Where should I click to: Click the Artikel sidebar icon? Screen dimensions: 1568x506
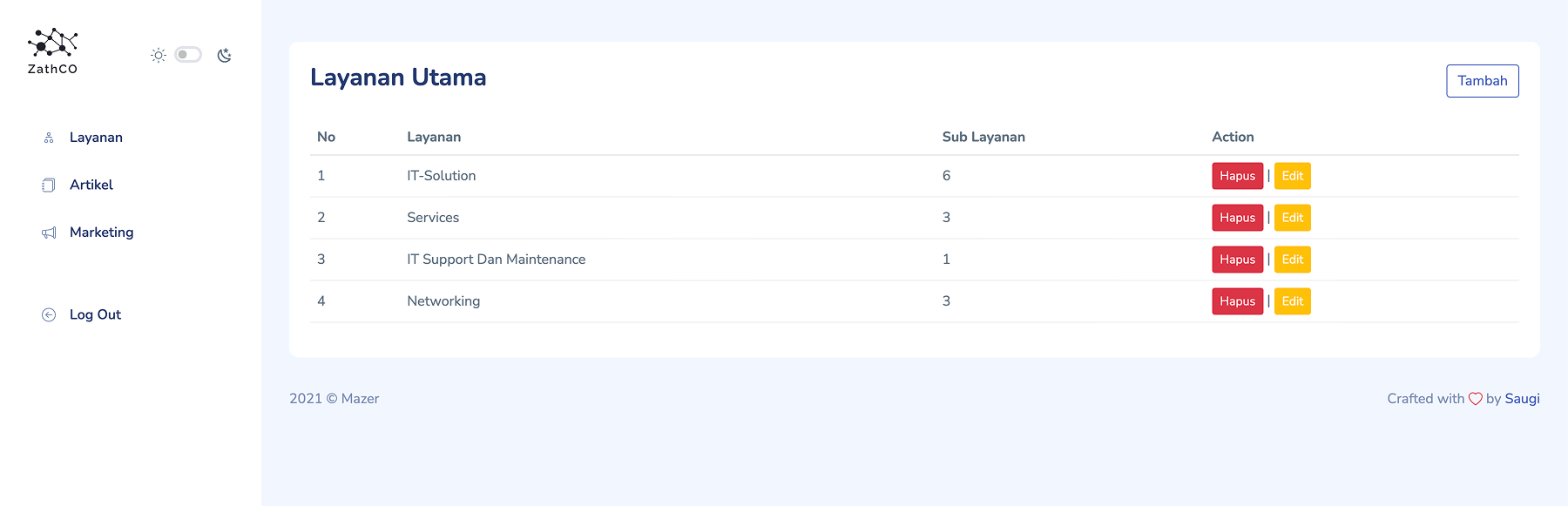(49, 185)
